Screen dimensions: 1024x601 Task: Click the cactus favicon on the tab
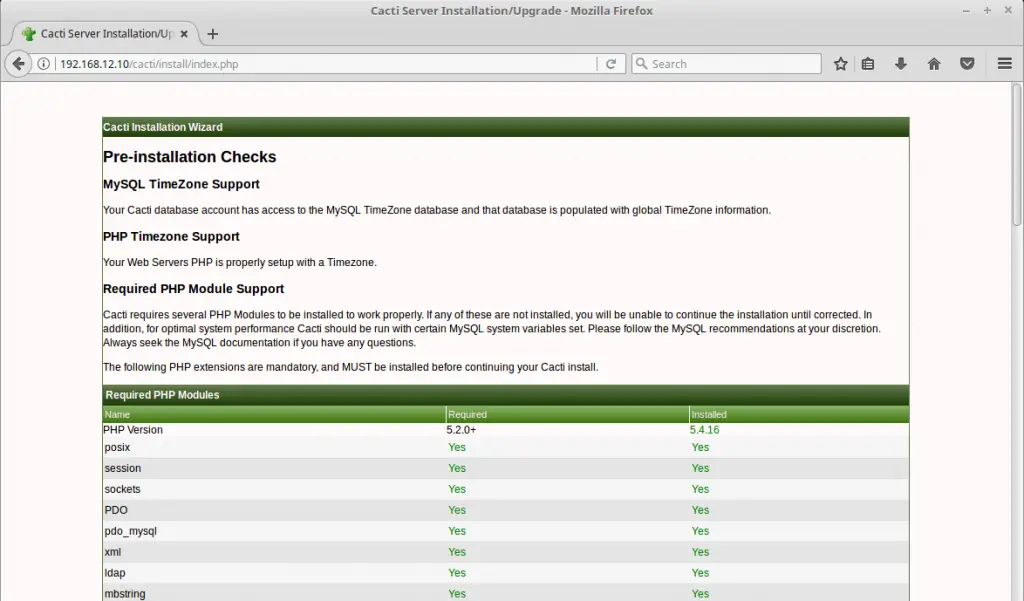(28, 33)
